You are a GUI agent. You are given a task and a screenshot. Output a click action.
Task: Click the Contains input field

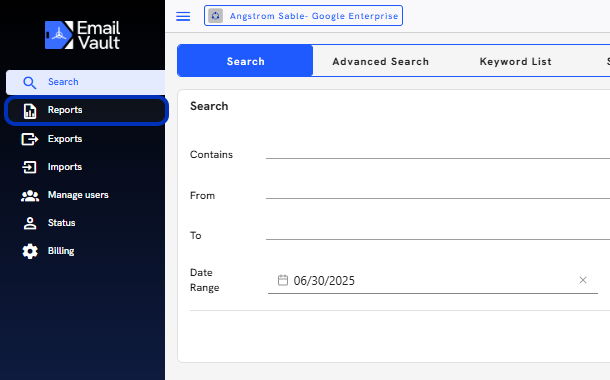click(x=438, y=153)
